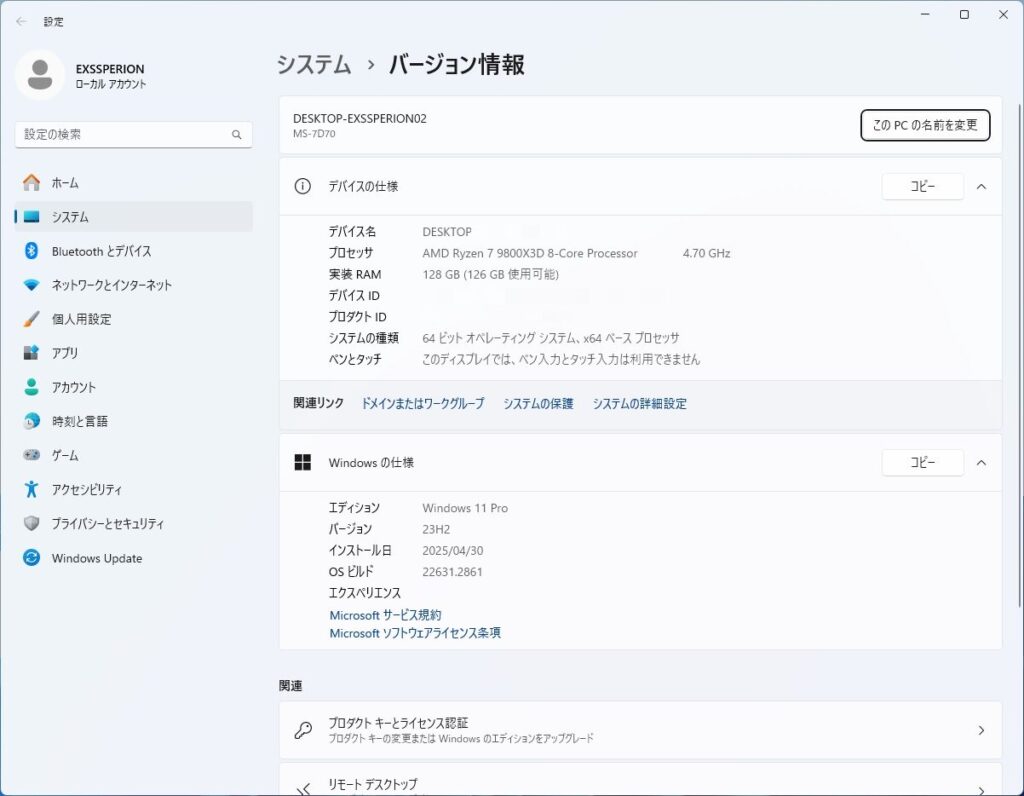Select the OS build 22631.2861
The width and height of the screenshot is (1024, 796).
point(453,572)
